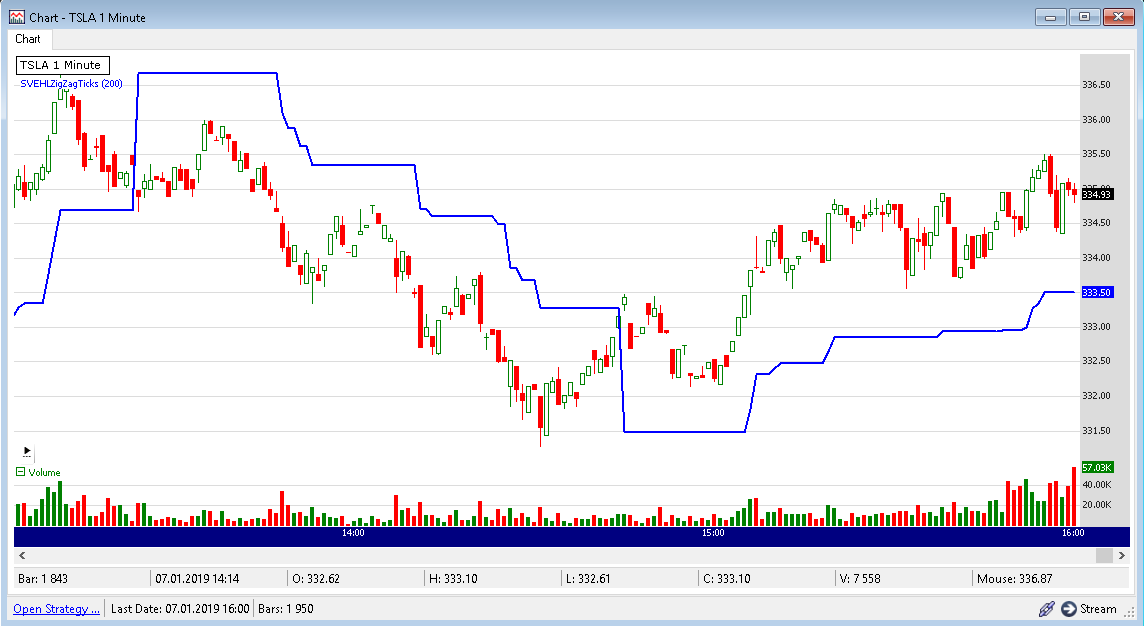
Task: Maximize the chart window
Action: tap(1084, 16)
